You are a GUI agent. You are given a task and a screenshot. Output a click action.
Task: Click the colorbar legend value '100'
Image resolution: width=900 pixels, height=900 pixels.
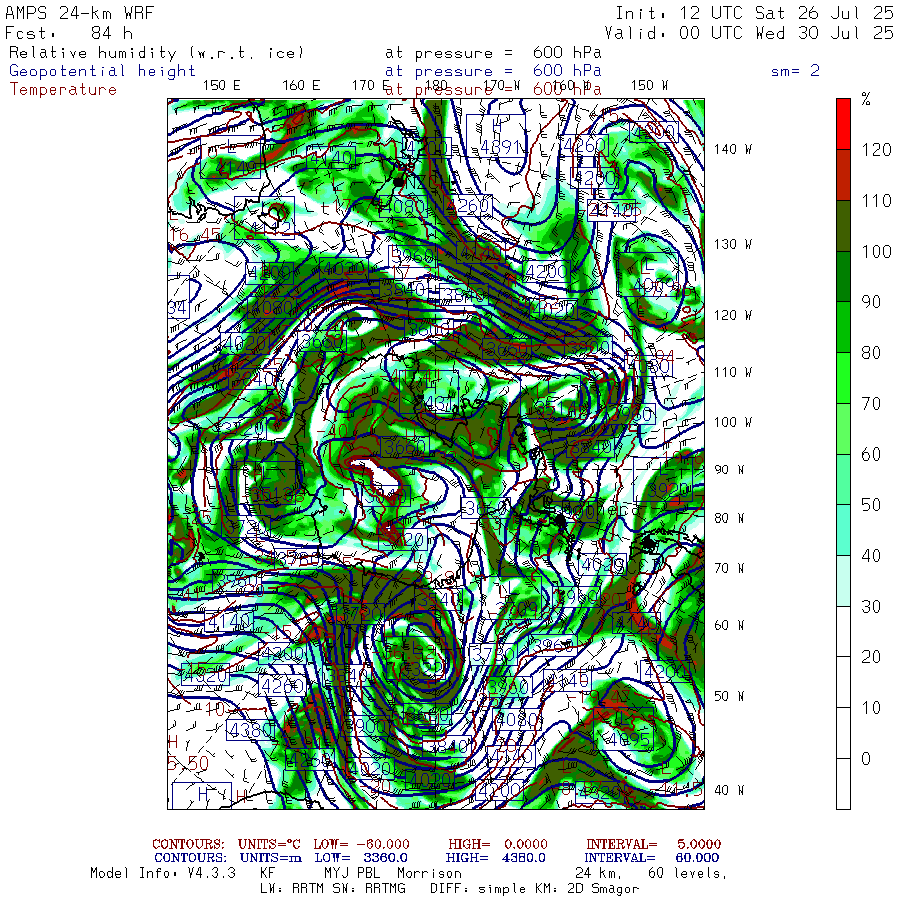click(876, 251)
